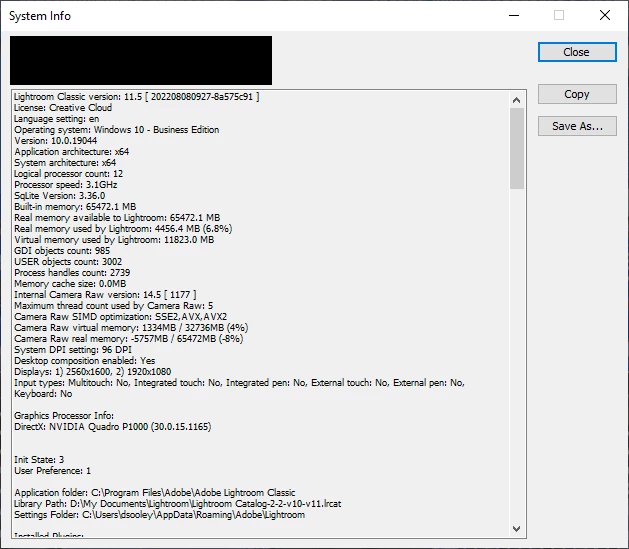Open the Save As dialog
This screenshot has height=549, width=629.
point(577,126)
